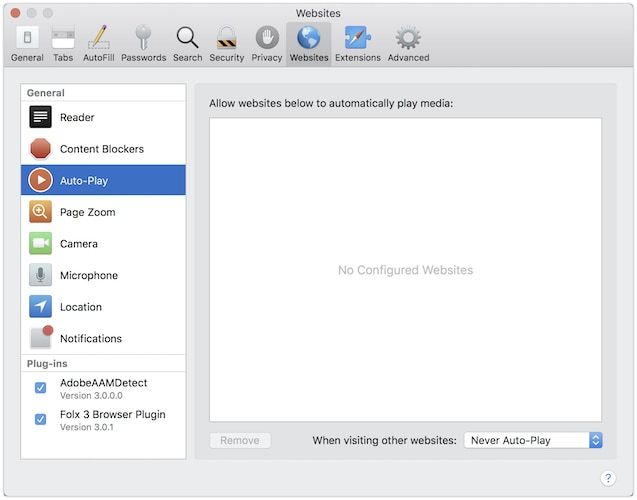Uncheck the Folx 3 Browser Plugin
Screen dimensions: 637x500
click(41, 420)
